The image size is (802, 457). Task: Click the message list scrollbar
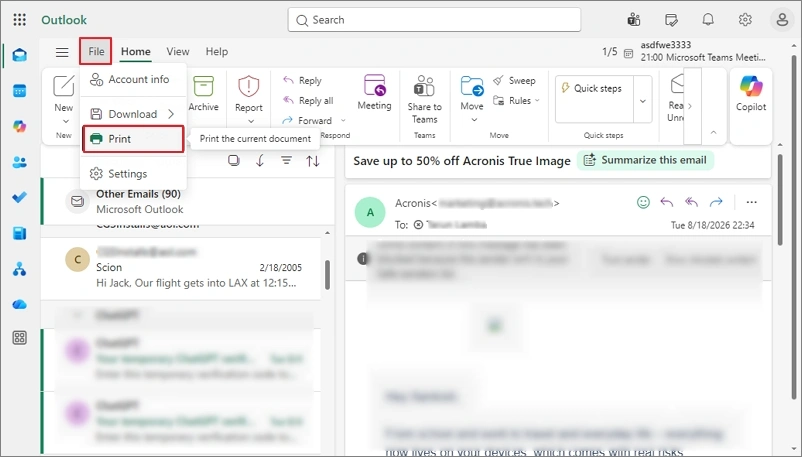click(x=327, y=275)
